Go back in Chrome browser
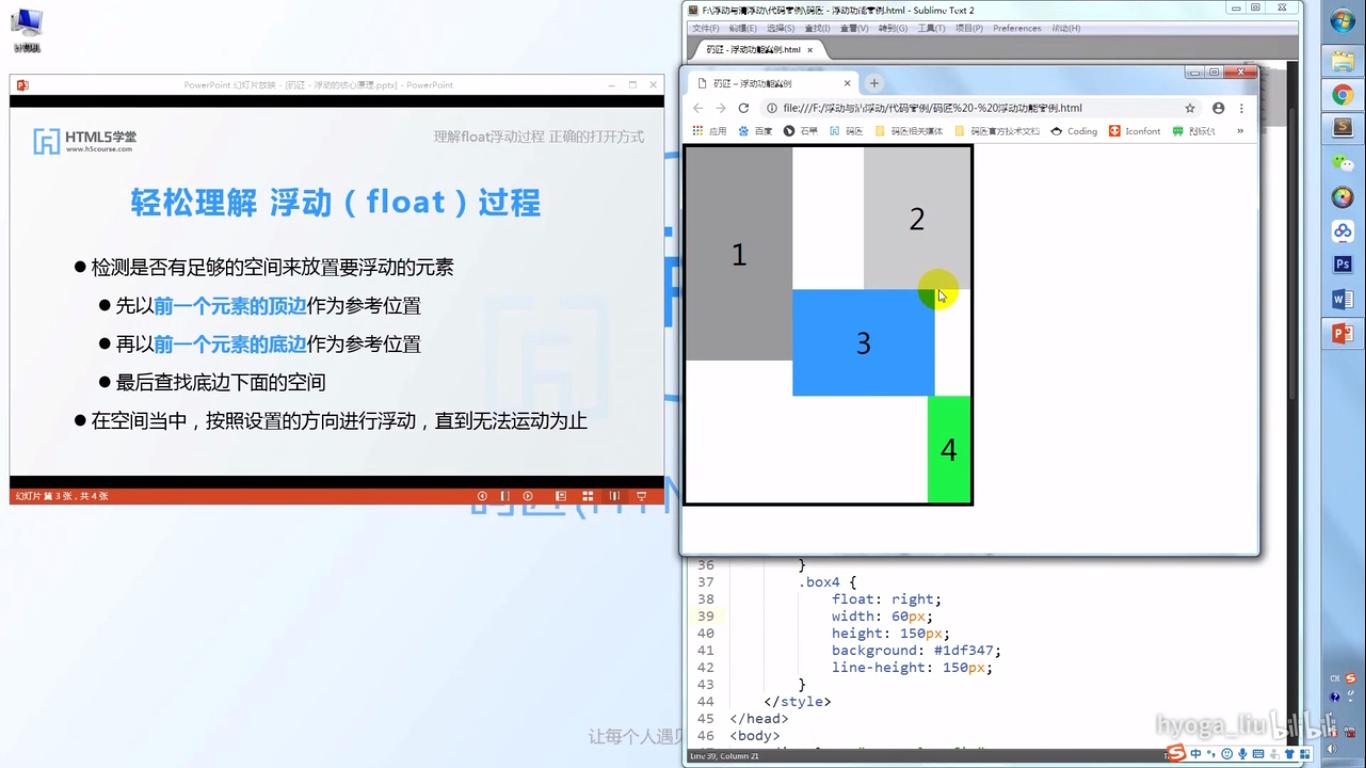The height and width of the screenshot is (768, 1366). (698, 108)
